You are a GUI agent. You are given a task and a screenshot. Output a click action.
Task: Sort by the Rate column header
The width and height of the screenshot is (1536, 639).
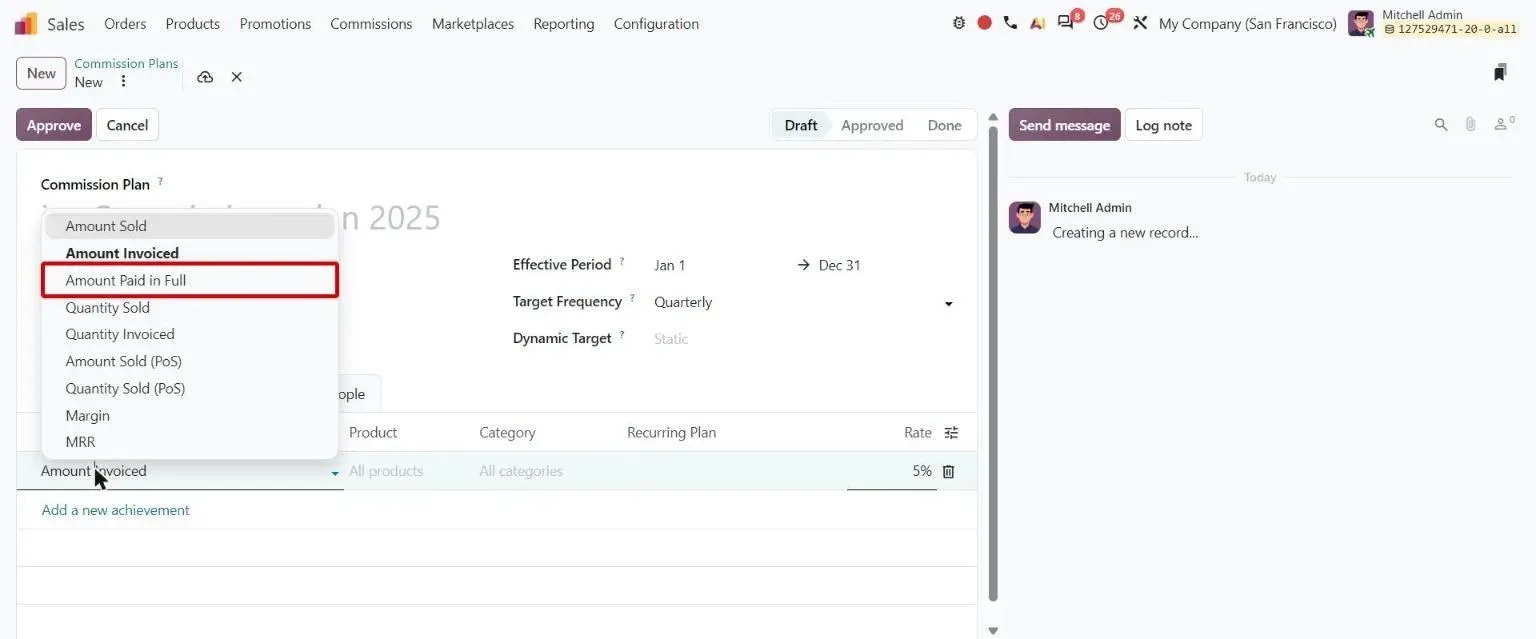pos(917,433)
